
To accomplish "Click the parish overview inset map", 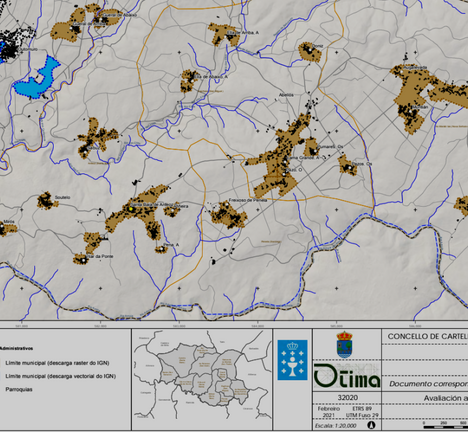I will pyautogui.click(x=202, y=379).
